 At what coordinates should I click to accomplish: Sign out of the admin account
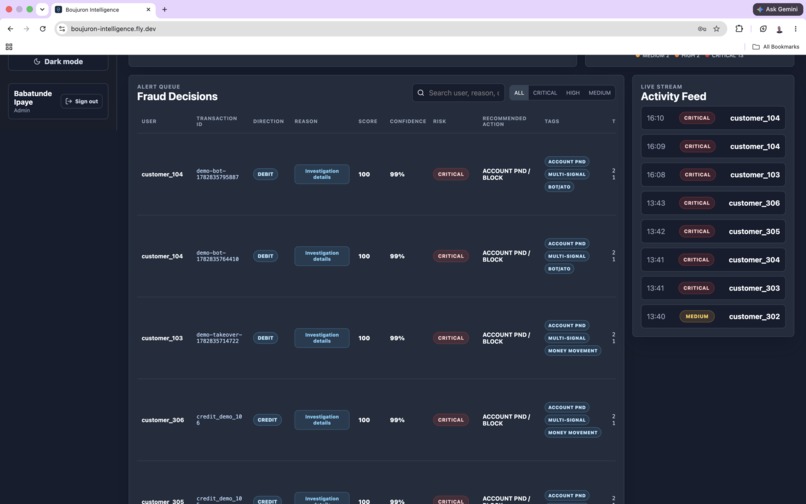coord(82,101)
